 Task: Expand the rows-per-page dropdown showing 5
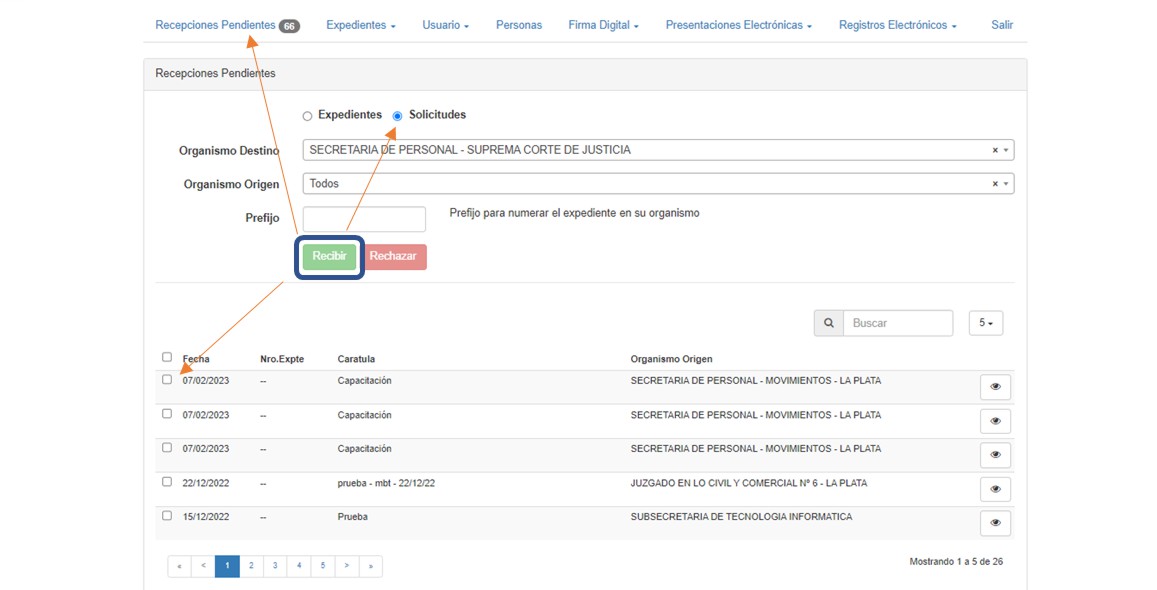985,323
